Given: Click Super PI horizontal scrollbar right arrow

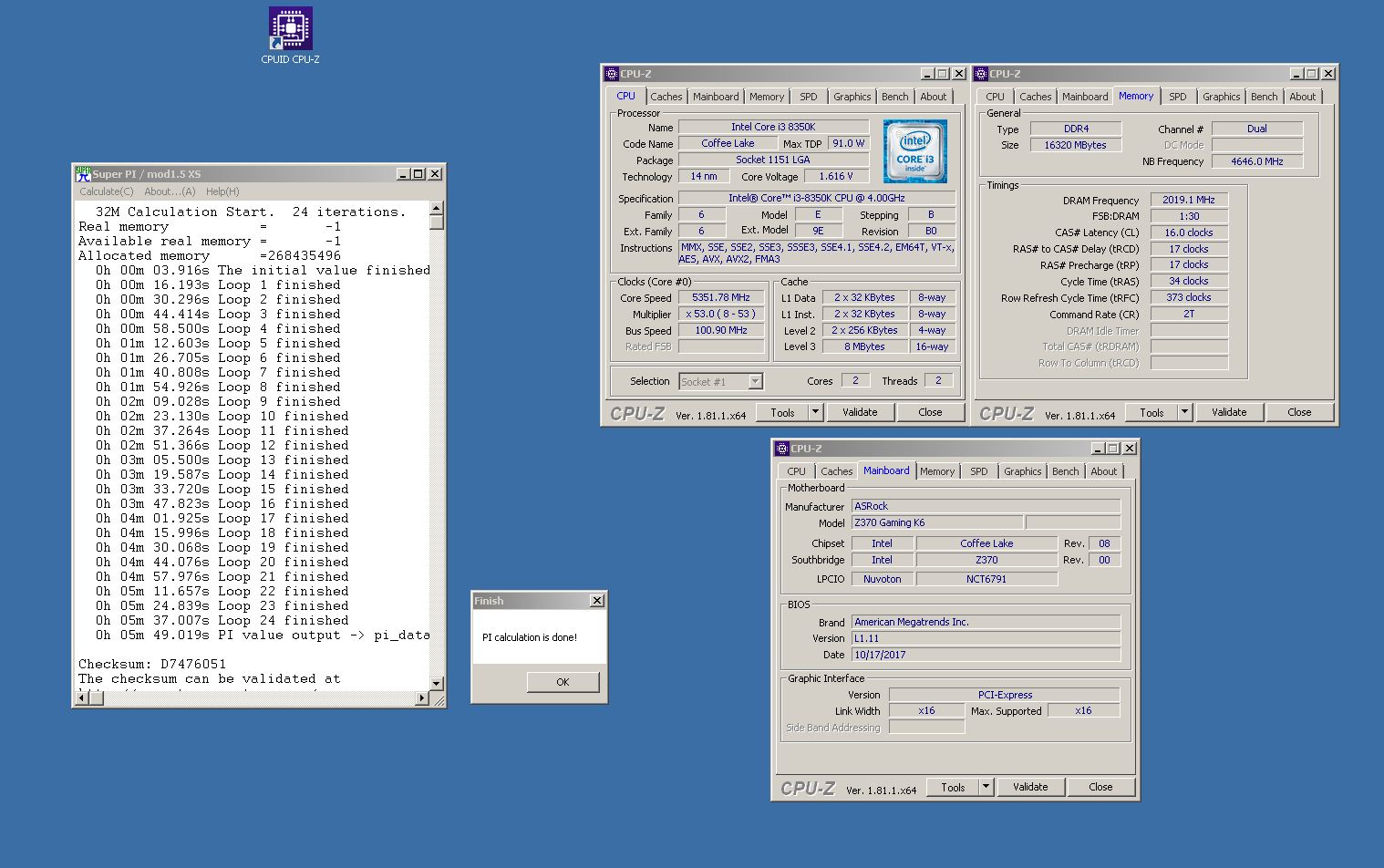Looking at the screenshot, I should click(x=421, y=698).
